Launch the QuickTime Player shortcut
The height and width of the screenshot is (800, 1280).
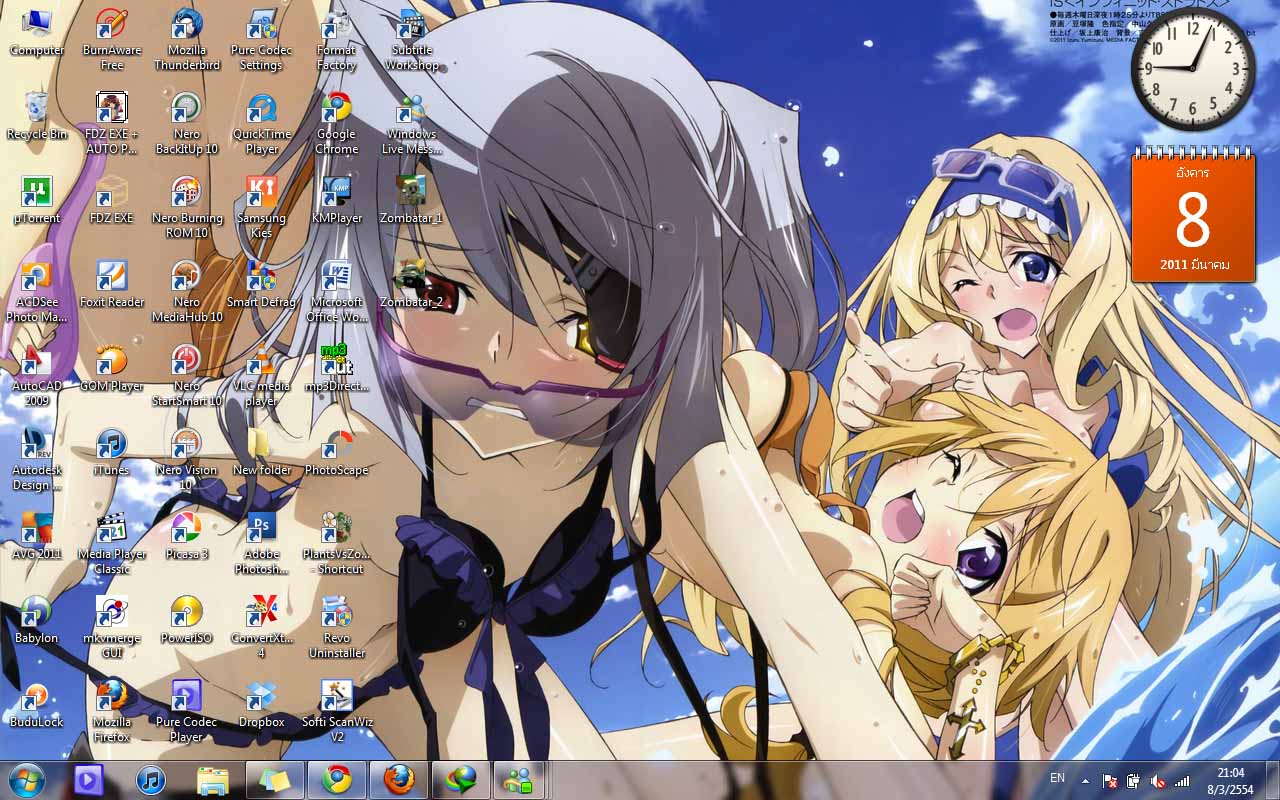click(262, 124)
